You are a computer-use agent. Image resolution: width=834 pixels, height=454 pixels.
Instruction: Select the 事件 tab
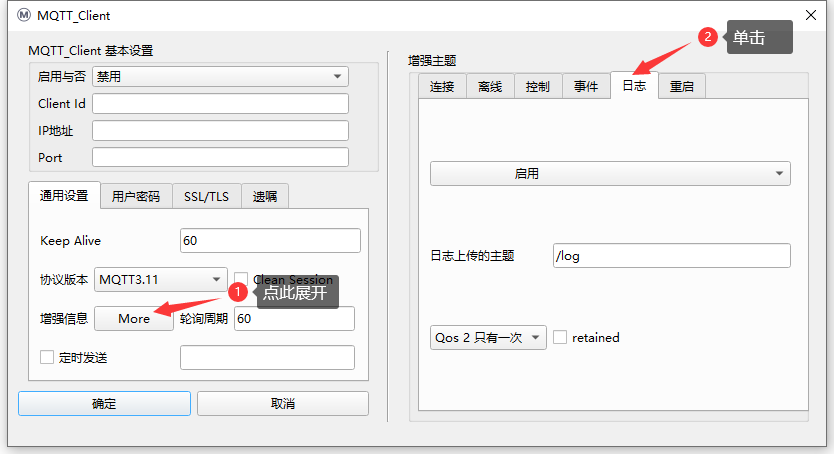point(586,86)
